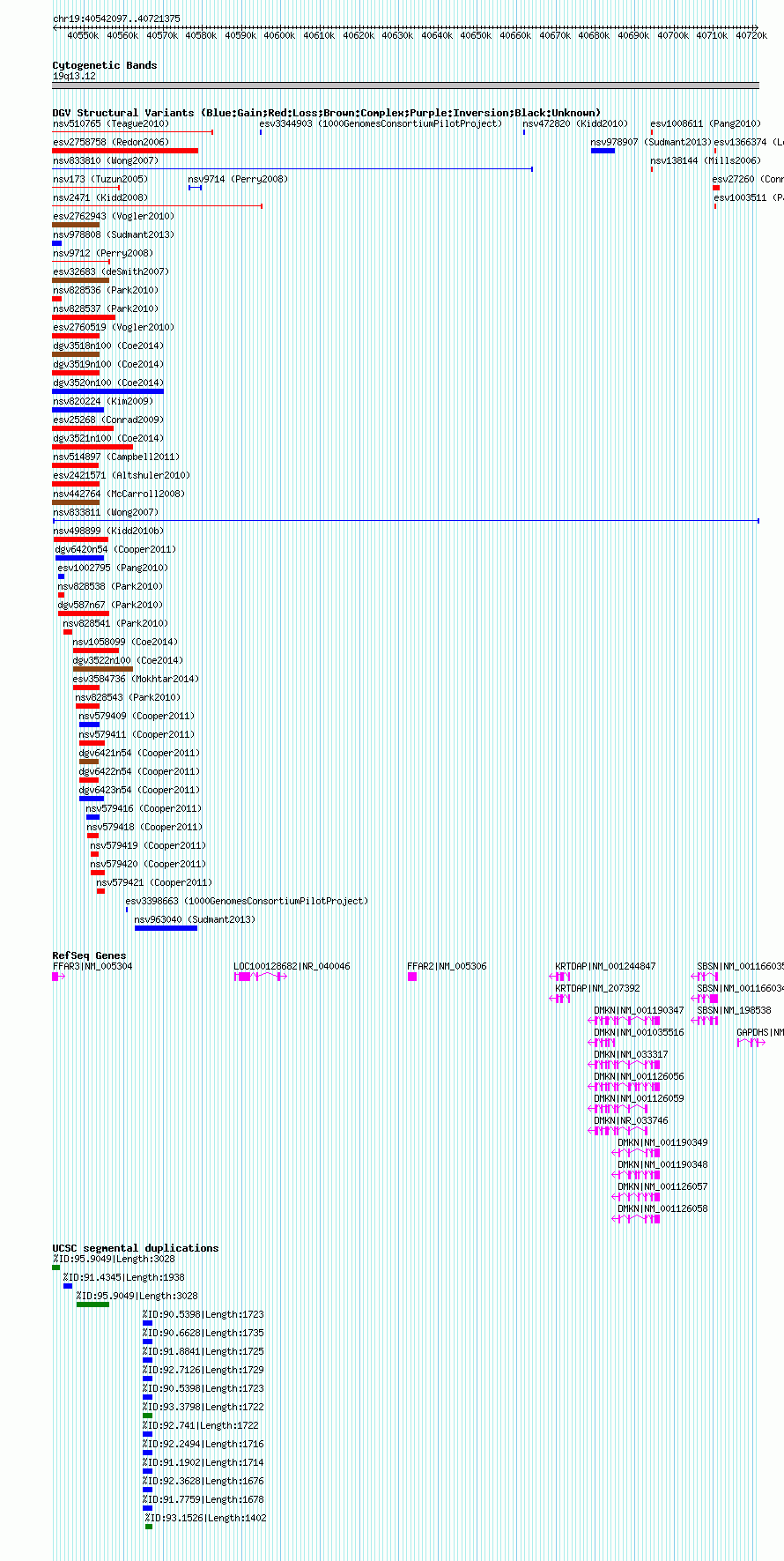Select the %ID:92.741|Length:1722 duplication label
This screenshot has width=784, height=1561.
tap(201, 1425)
